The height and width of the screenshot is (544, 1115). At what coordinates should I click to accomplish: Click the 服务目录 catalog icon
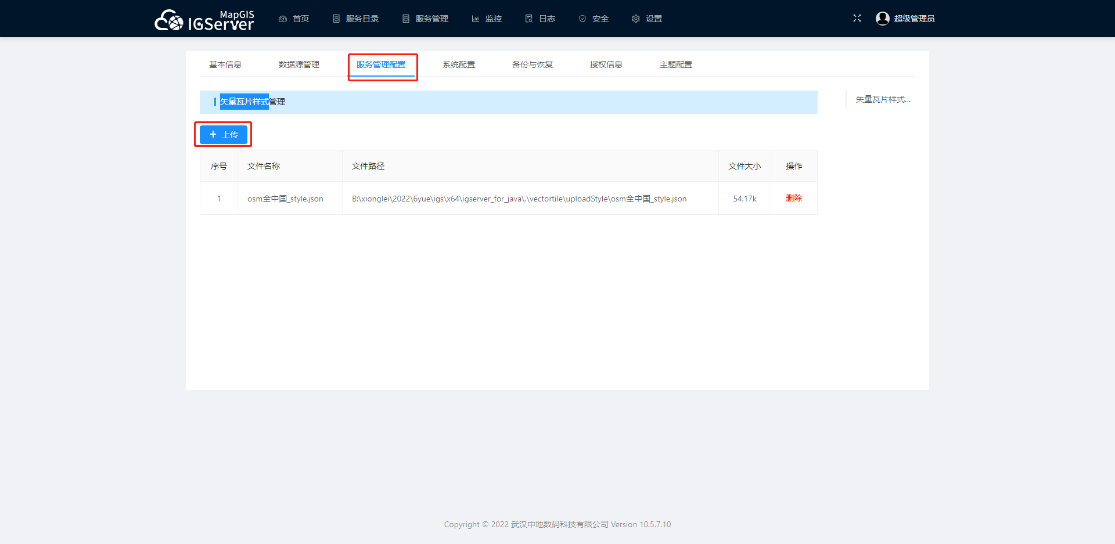coord(336,19)
